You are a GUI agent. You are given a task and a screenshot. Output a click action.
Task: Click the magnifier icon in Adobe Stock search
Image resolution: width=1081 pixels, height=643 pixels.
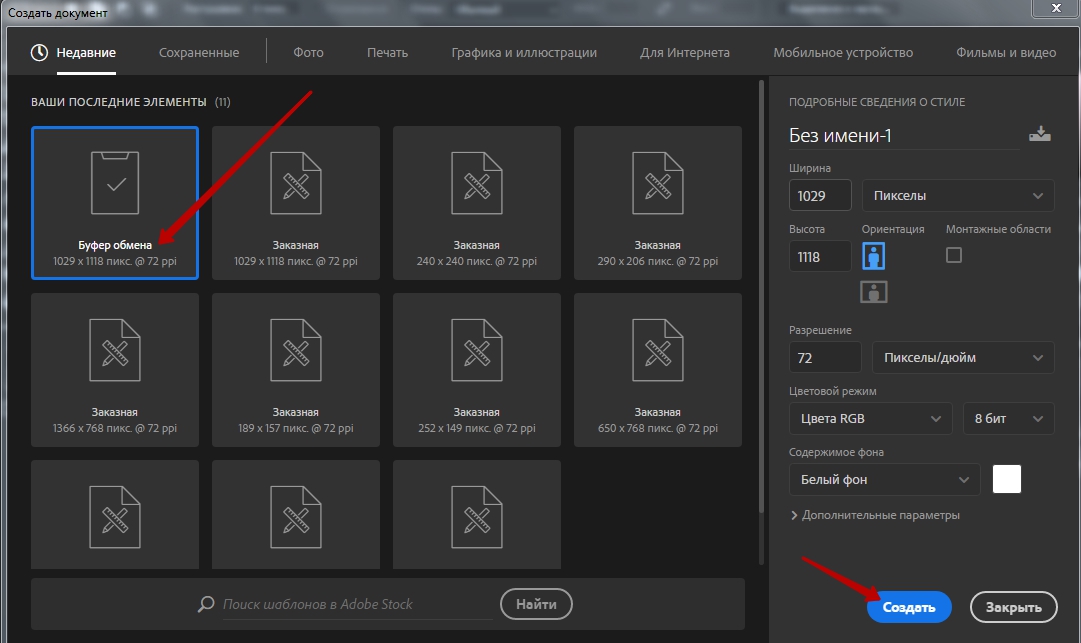206,604
